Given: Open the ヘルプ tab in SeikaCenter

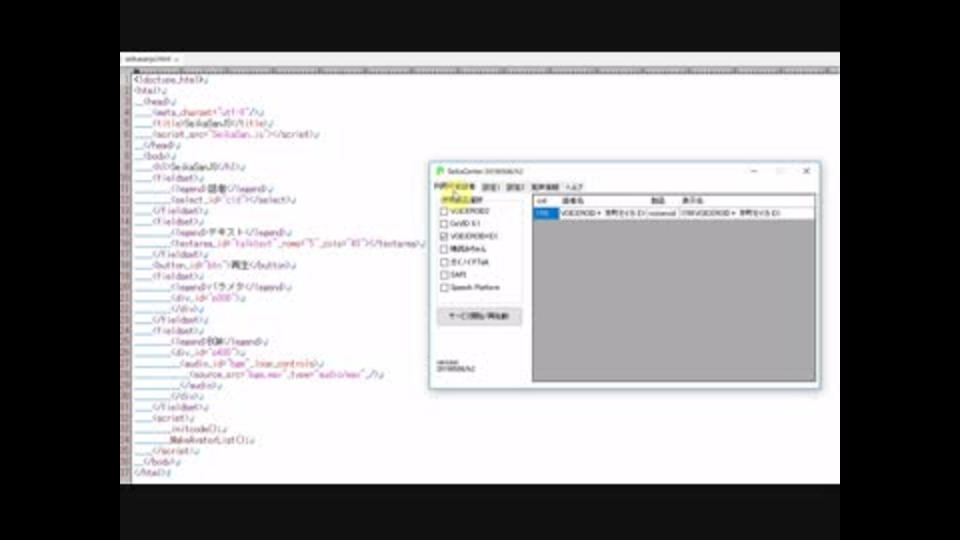Looking at the screenshot, I should [x=574, y=187].
